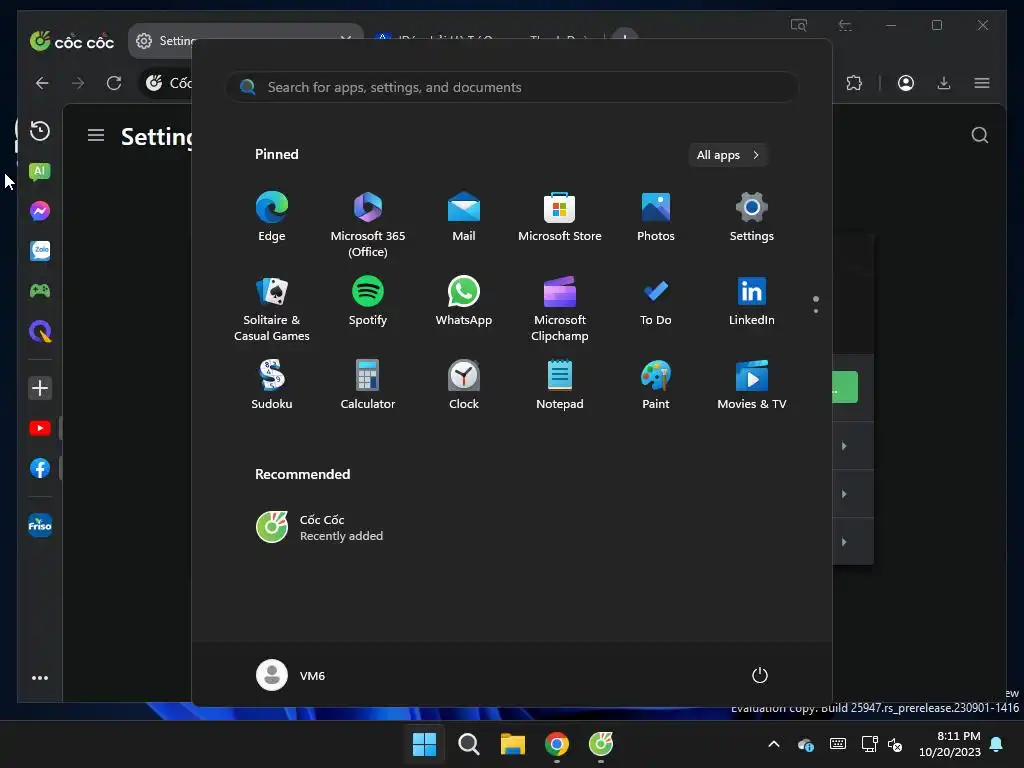The width and height of the screenshot is (1024, 768).
Task: Open the Friso sidebar shortcut
Action: point(40,525)
